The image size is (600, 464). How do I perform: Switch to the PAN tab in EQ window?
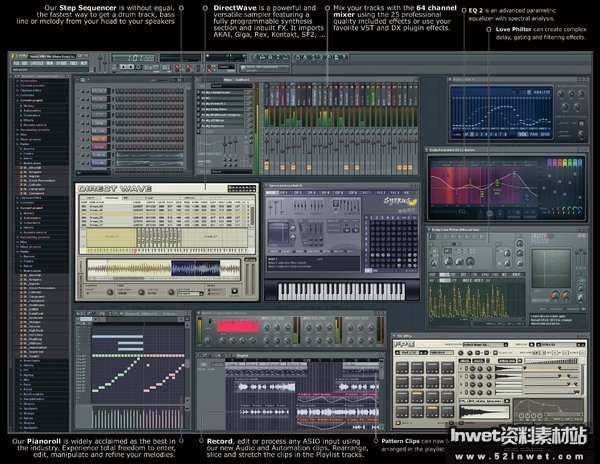click(534, 134)
